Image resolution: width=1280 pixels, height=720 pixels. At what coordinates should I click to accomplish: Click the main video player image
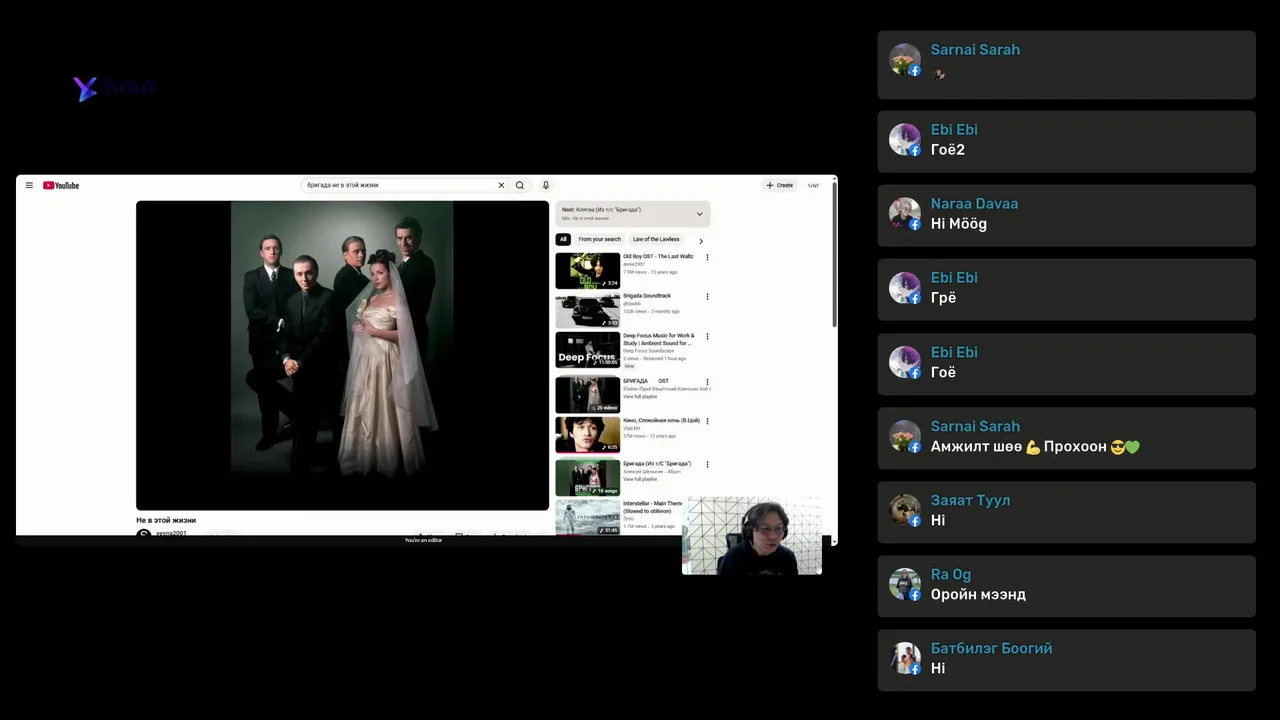point(342,355)
